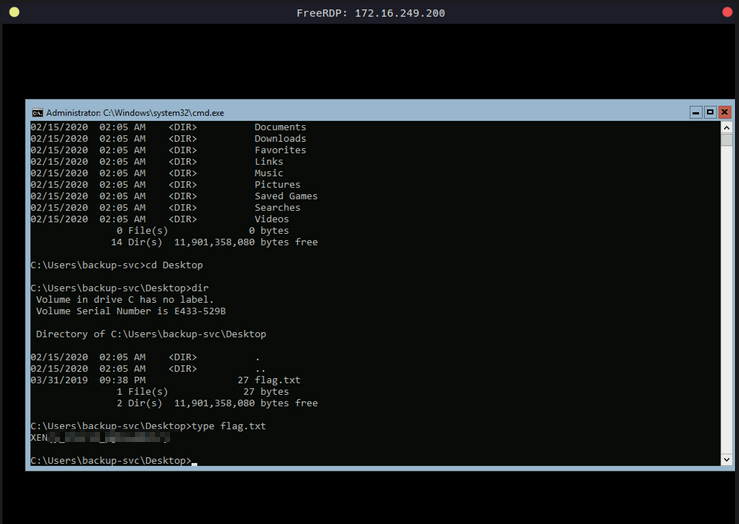Click the cmd vertical scrollbar thumb
The width and height of the screenshot is (739, 524).
click(727, 140)
